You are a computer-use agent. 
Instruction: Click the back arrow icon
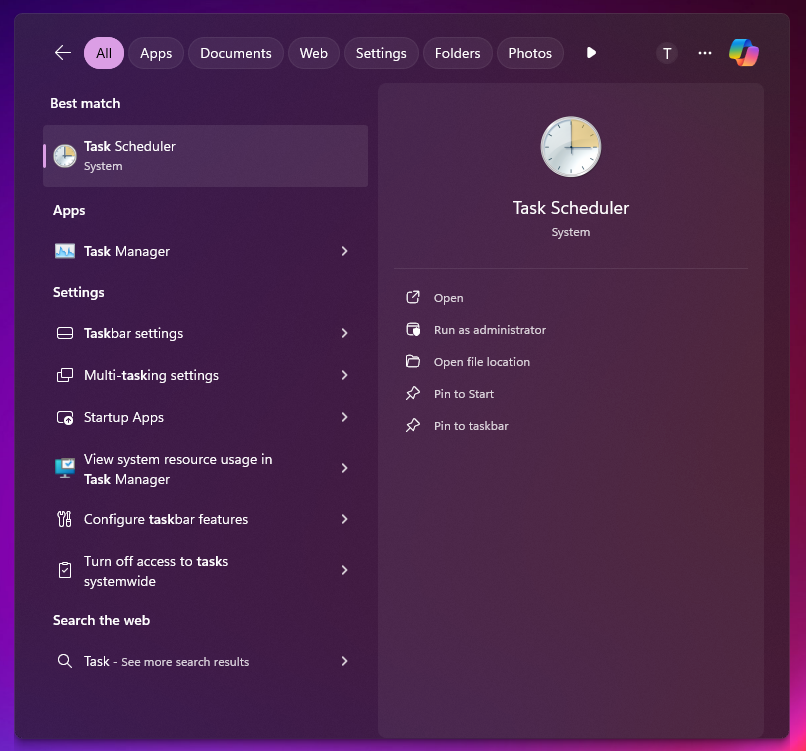[x=63, y=53]
